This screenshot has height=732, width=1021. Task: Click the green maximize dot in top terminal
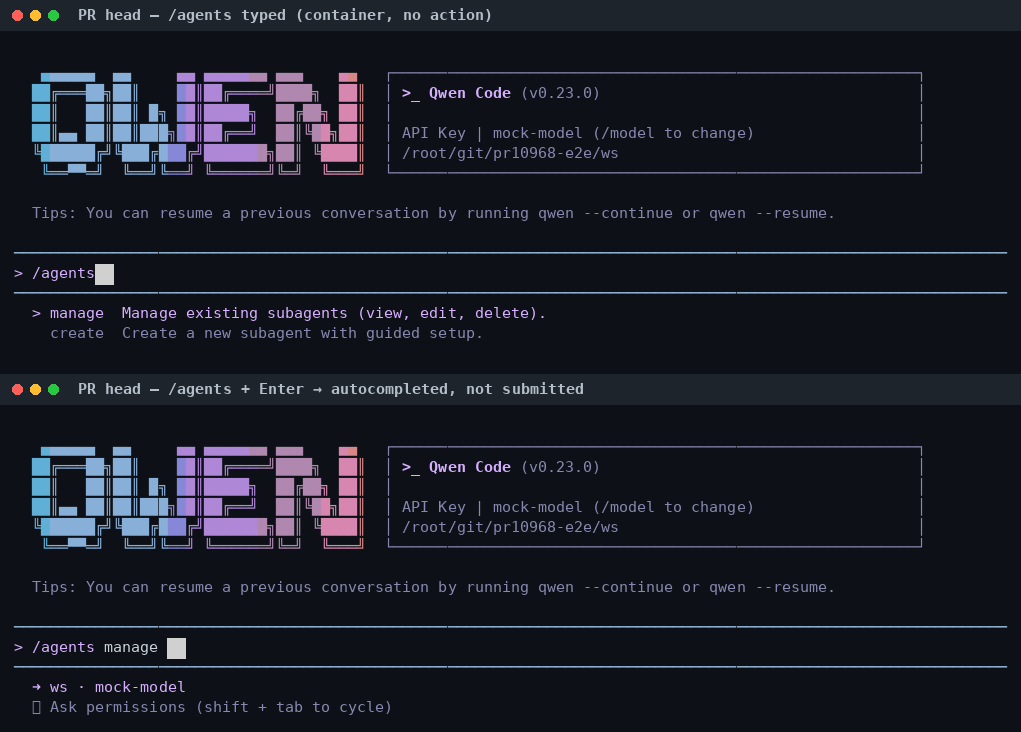(54, 16)
